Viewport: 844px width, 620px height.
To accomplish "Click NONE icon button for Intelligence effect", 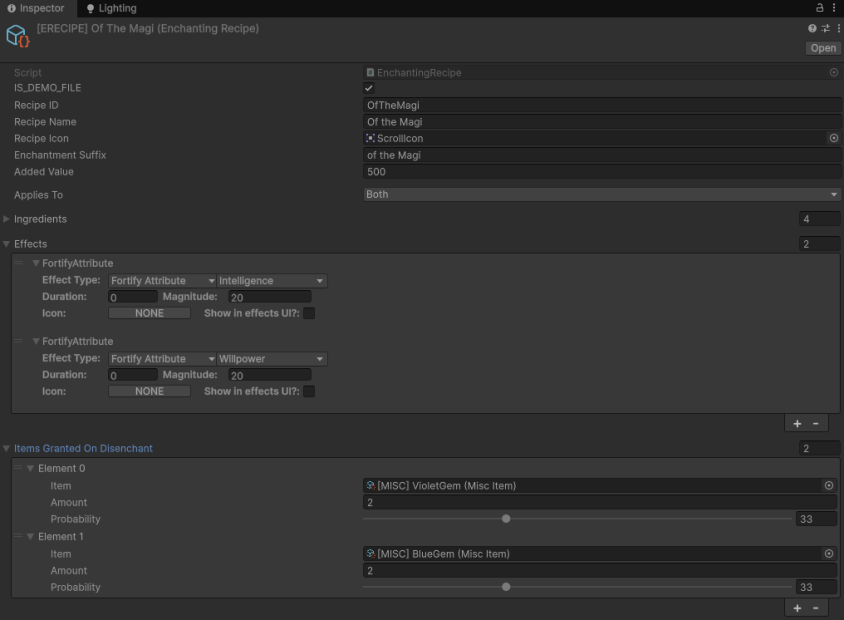I will pyautogui.click(x=150, y=313).
